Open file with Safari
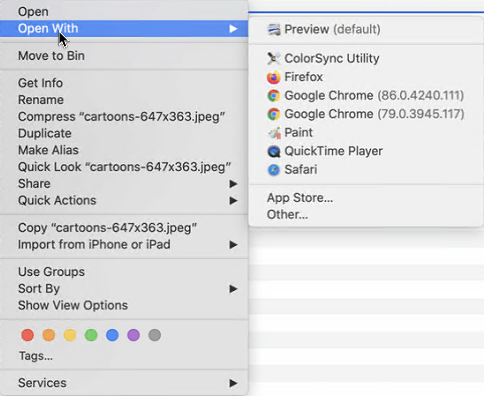Viewport: 484px width, 396px height. (366, 170)
